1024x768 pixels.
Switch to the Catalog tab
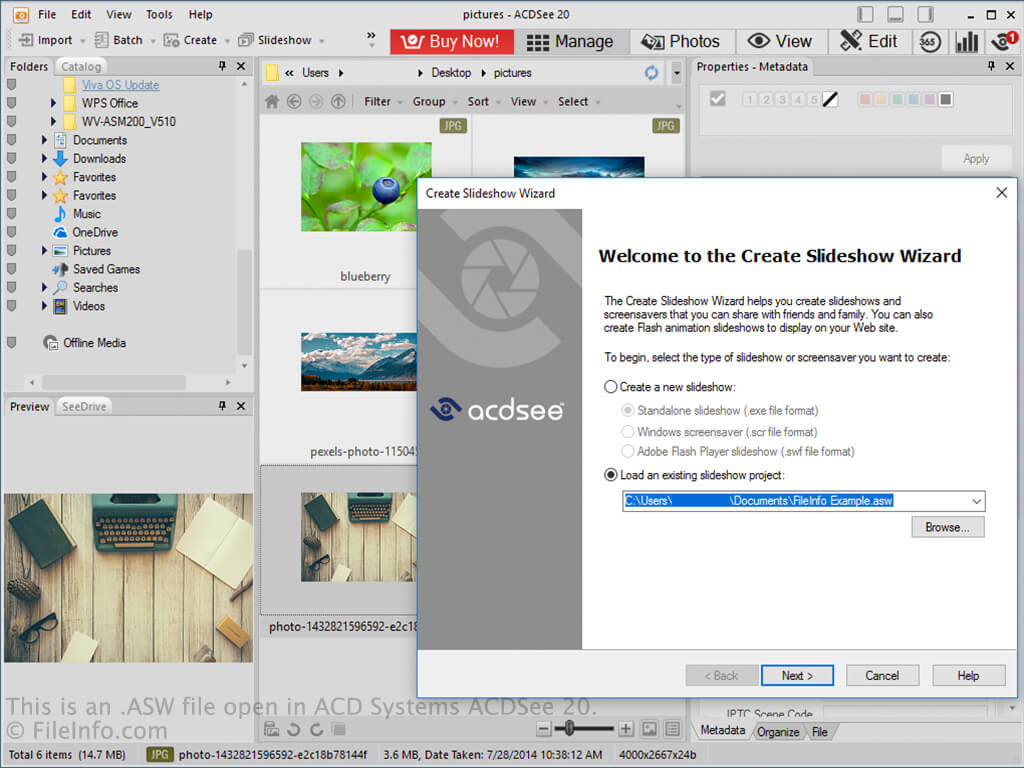81,67
